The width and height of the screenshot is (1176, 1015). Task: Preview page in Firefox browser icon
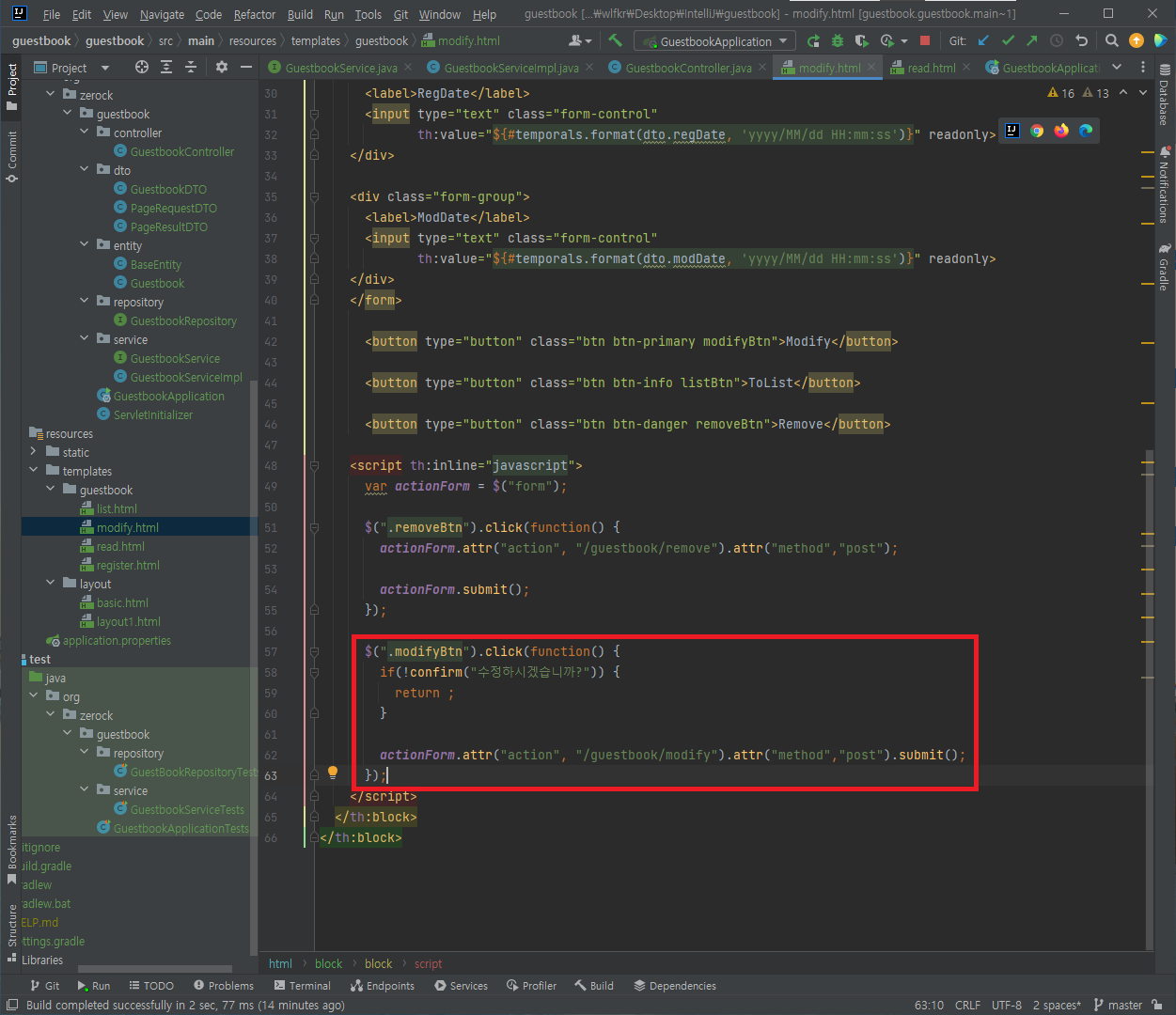click(x=1061, y=131)
